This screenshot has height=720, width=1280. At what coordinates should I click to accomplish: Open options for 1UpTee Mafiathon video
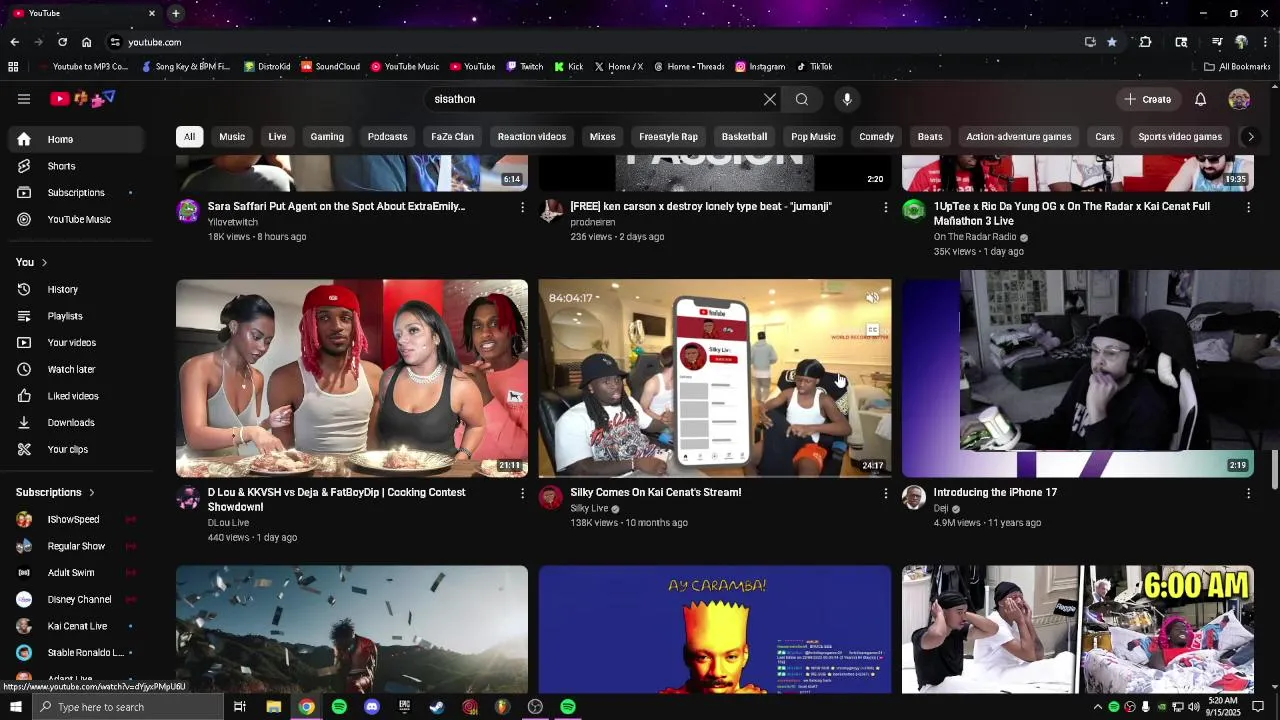1248,207
